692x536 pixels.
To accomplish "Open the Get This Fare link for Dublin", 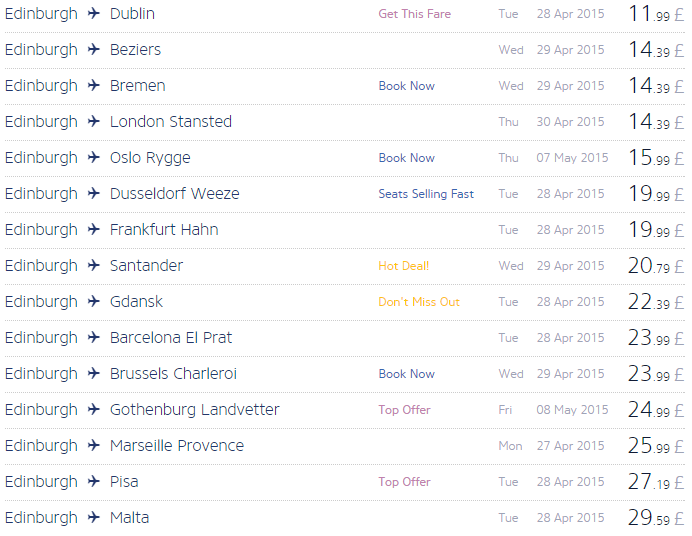I will (414, 14).
